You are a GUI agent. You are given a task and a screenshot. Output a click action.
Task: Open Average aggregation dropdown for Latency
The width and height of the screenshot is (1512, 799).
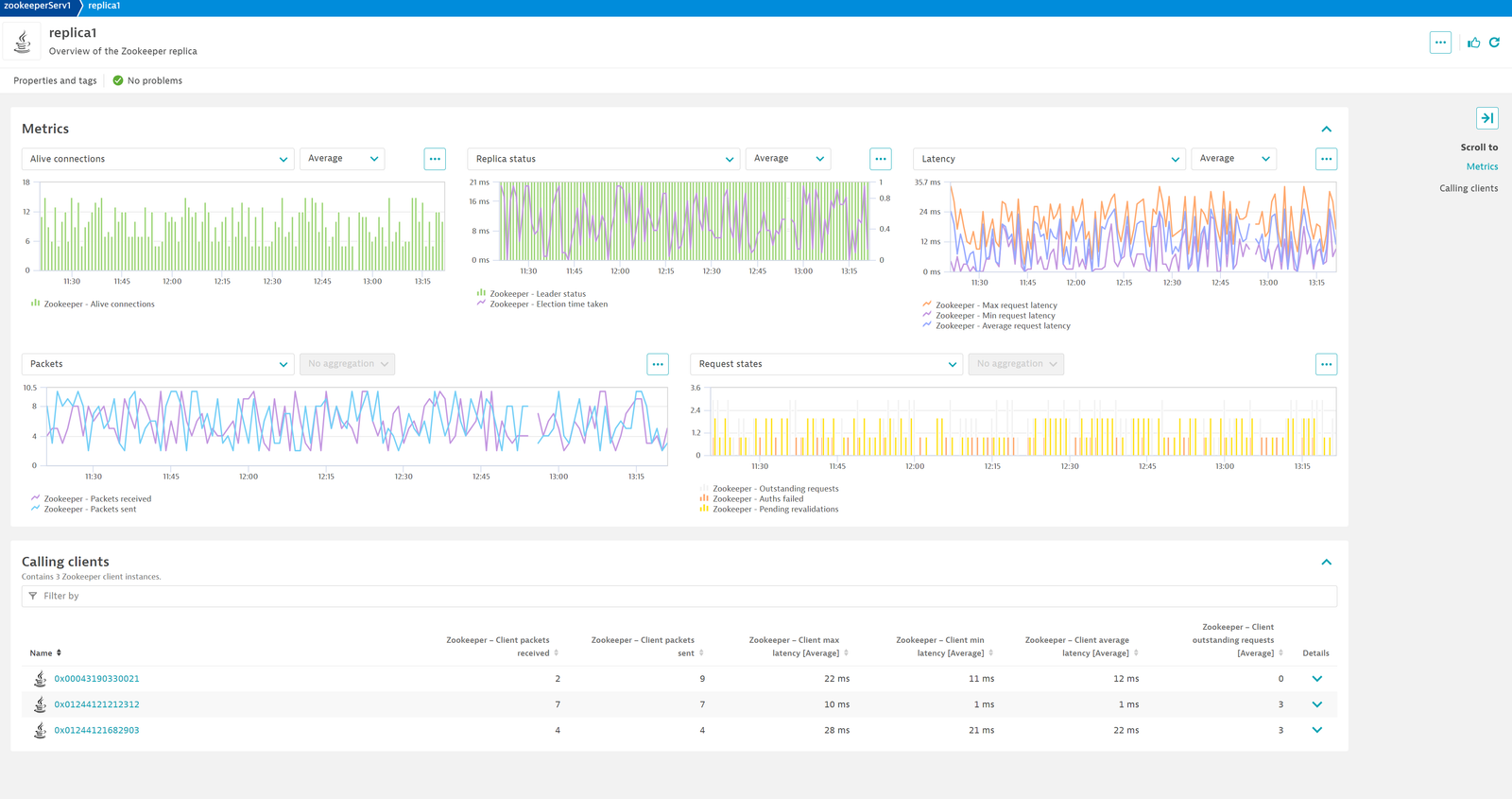pyautogui.click(x=1234, y=159)
